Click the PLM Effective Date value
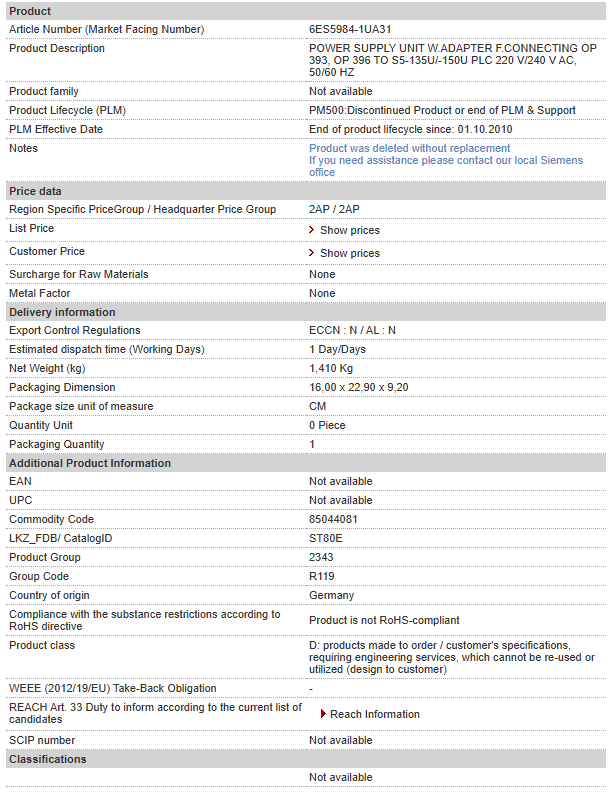616x792 pixels. tap(410, 129)
